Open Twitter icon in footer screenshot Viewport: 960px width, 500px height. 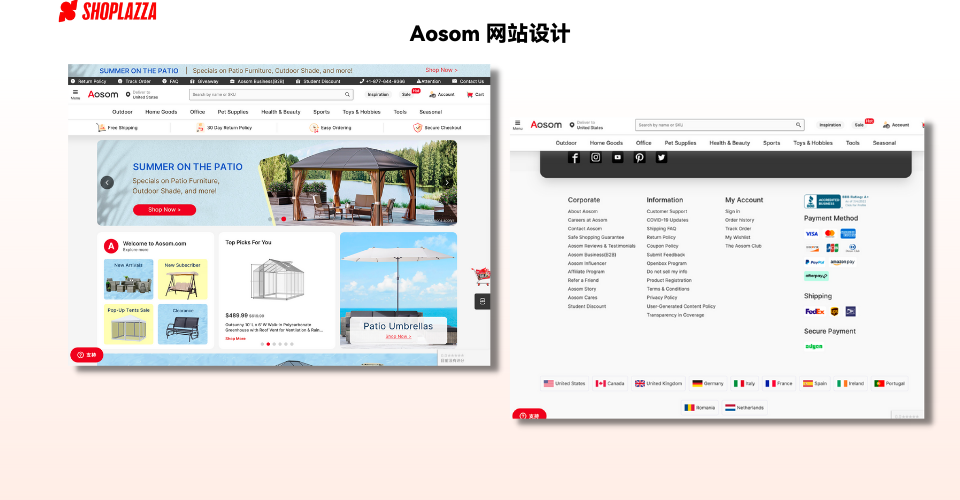coord(662,157)
